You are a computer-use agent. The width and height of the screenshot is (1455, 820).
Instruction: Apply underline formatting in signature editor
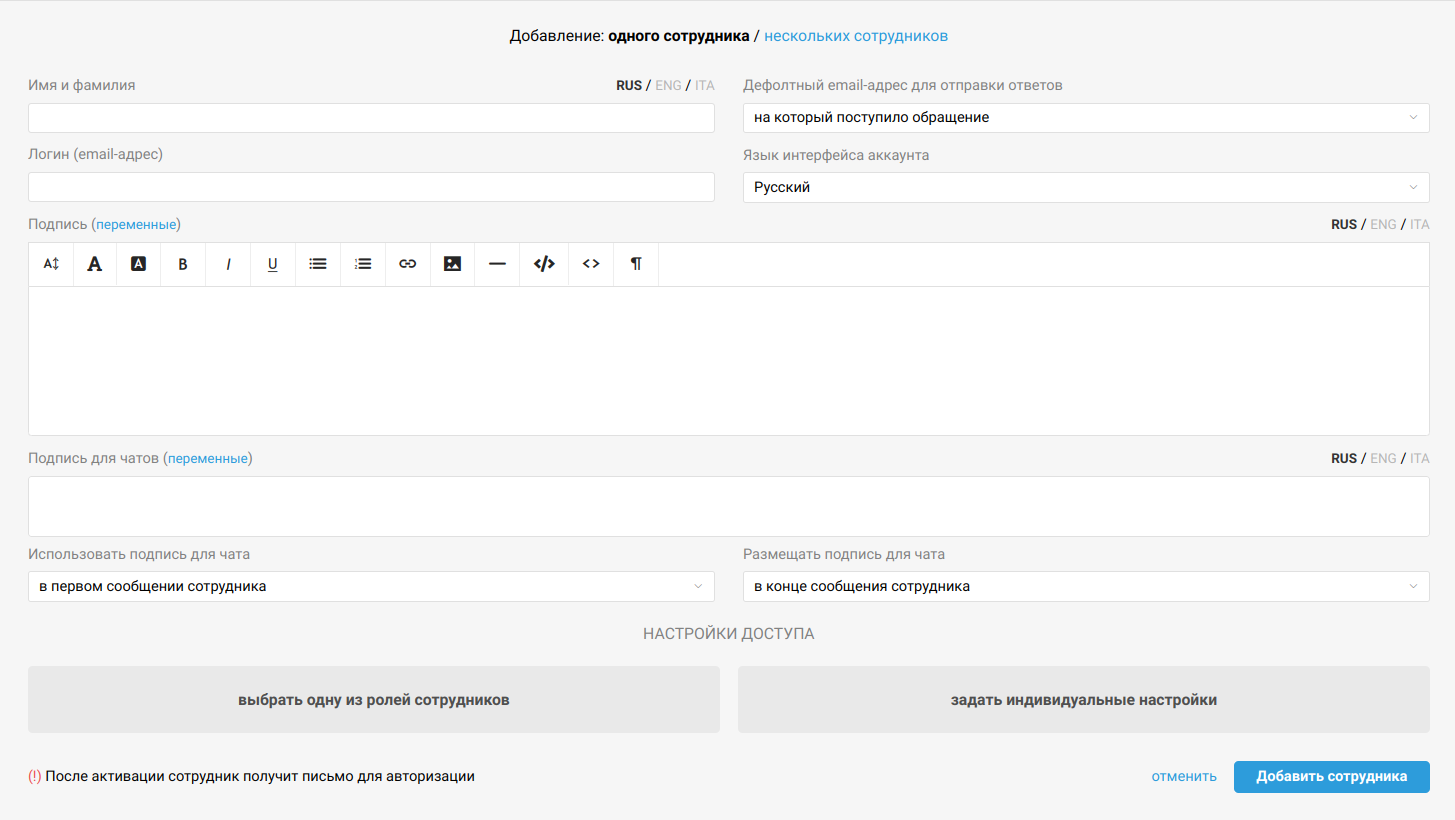coord(272,264)
